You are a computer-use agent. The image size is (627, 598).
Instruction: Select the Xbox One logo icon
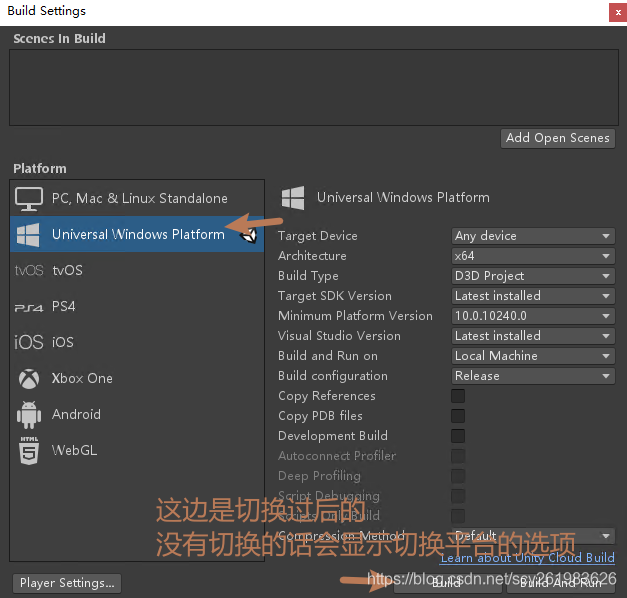coord(29,378)
